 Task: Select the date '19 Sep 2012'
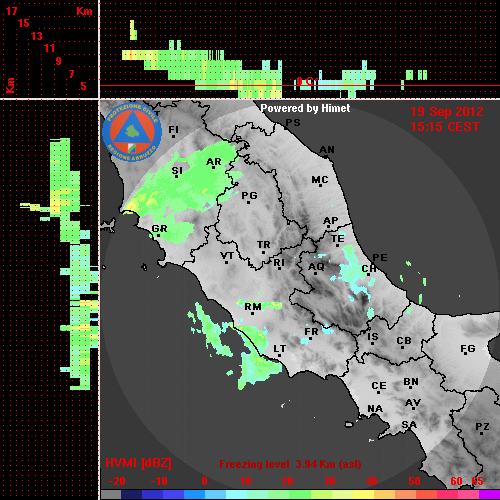447,112
